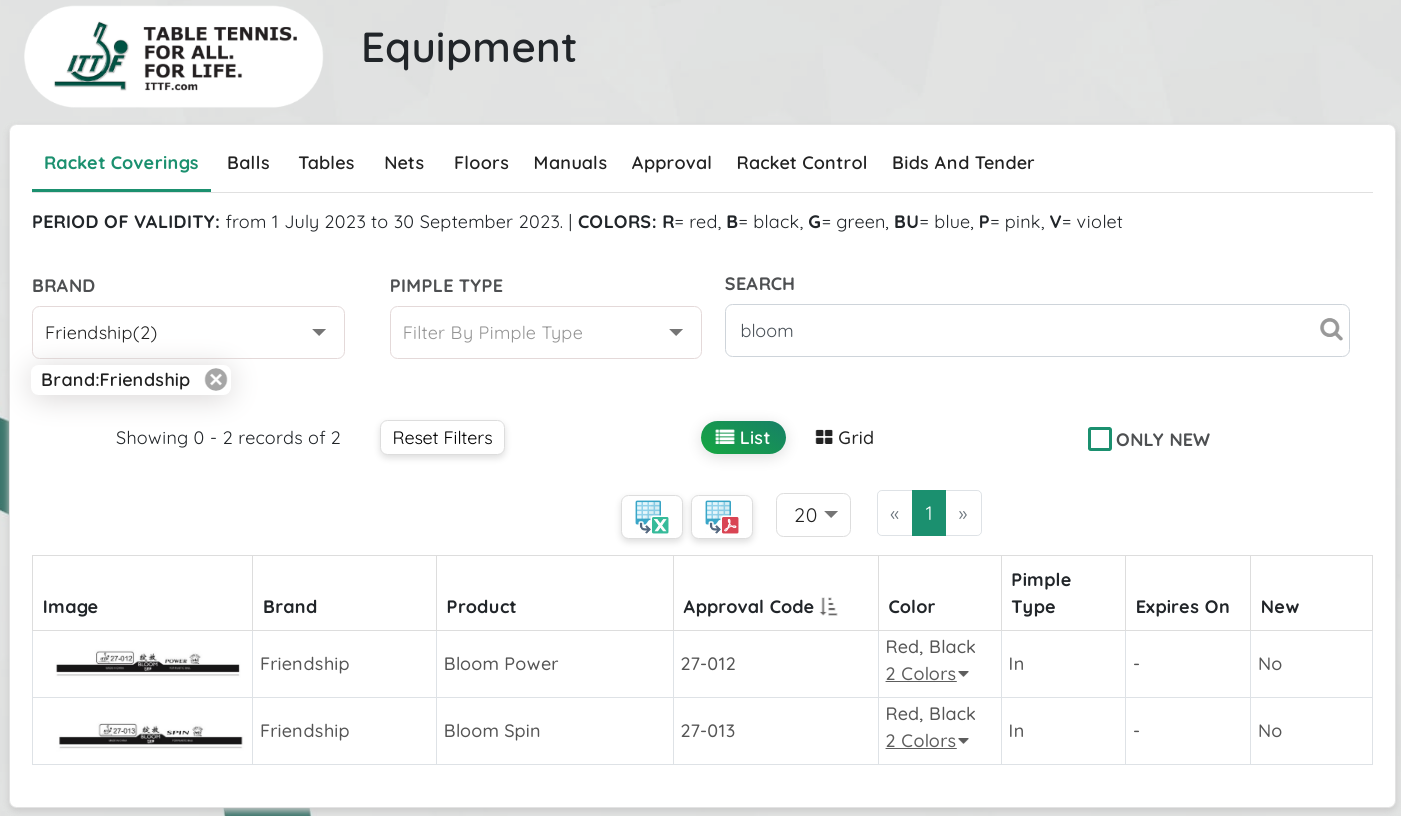The height and width of the screenshot is (816, 1401).
Task: Open the Balls tab
Action: click(x=248, y=163)
